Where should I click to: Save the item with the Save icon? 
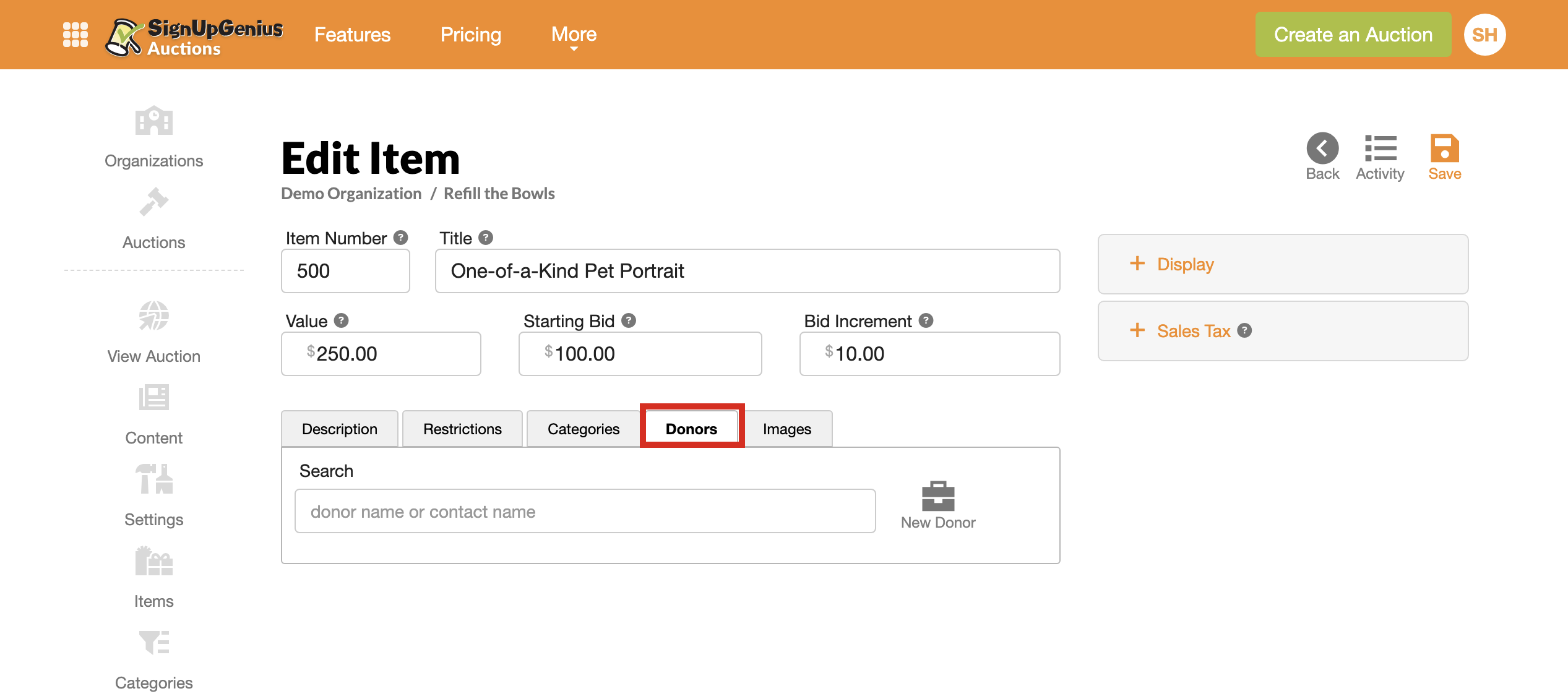coord(1443,148)
